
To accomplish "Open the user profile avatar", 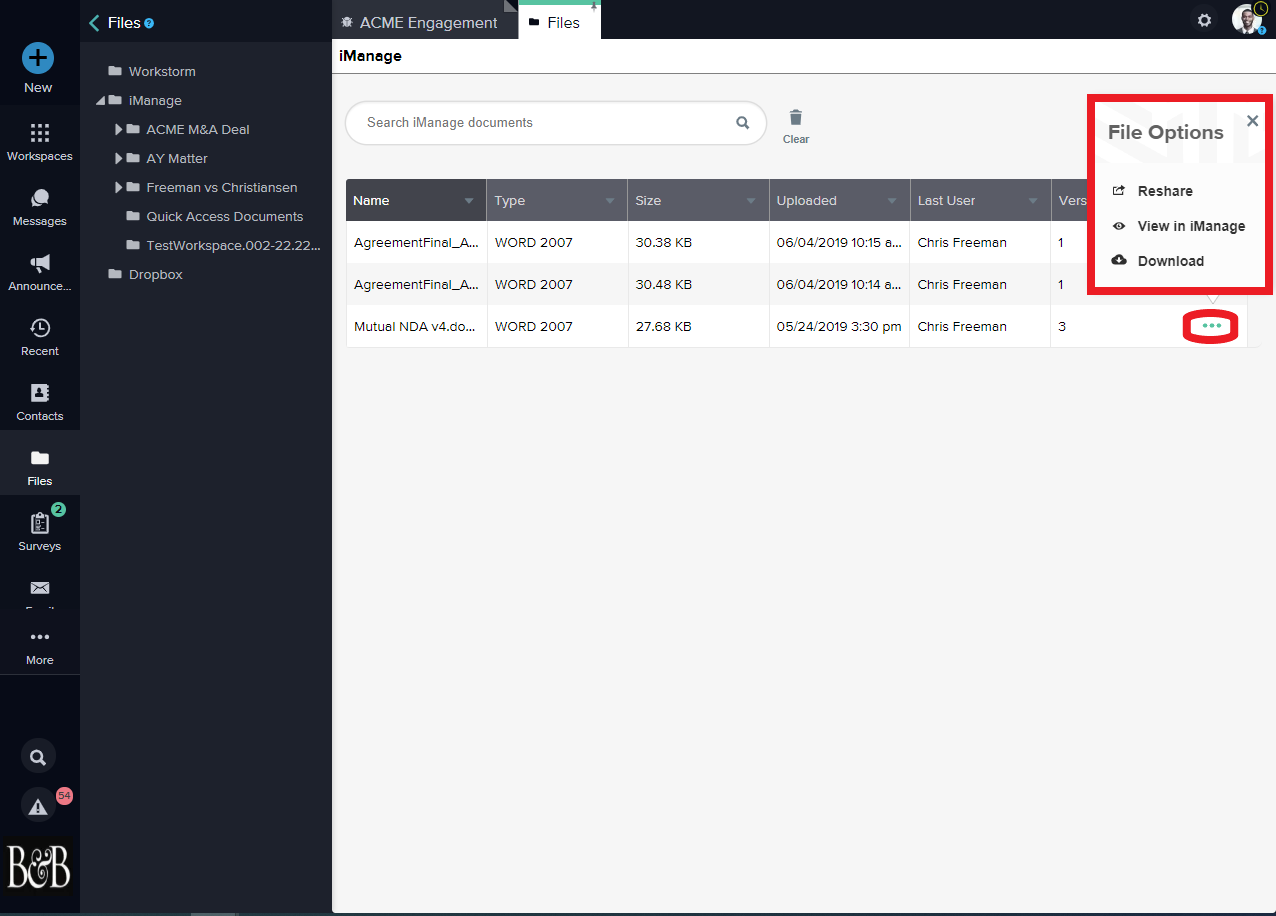I will pyautogui.click(x=1247, y=19).
